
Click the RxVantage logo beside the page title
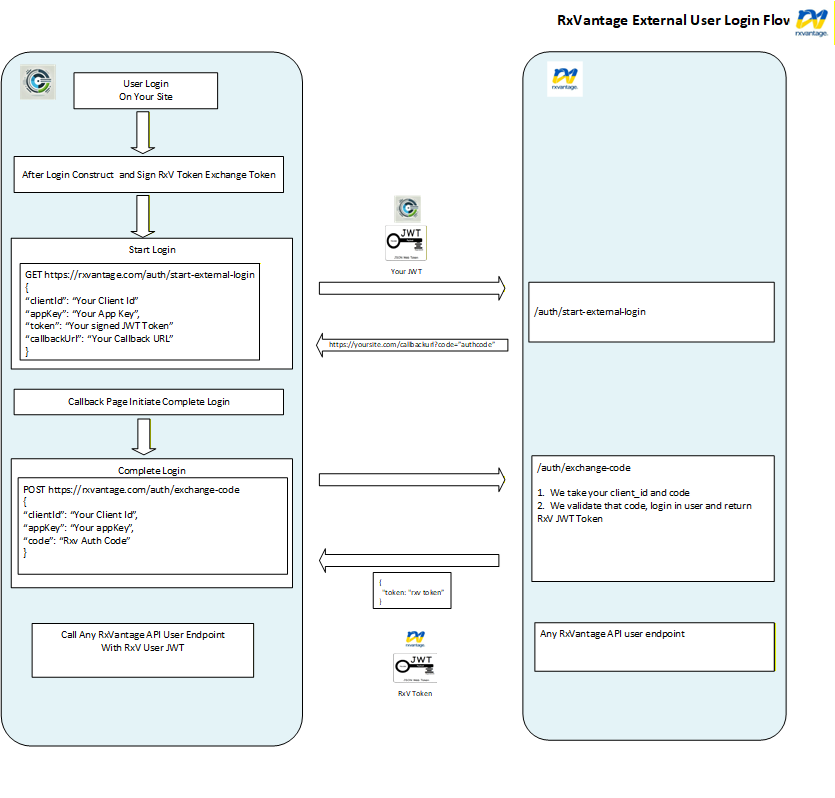[812, 23]
